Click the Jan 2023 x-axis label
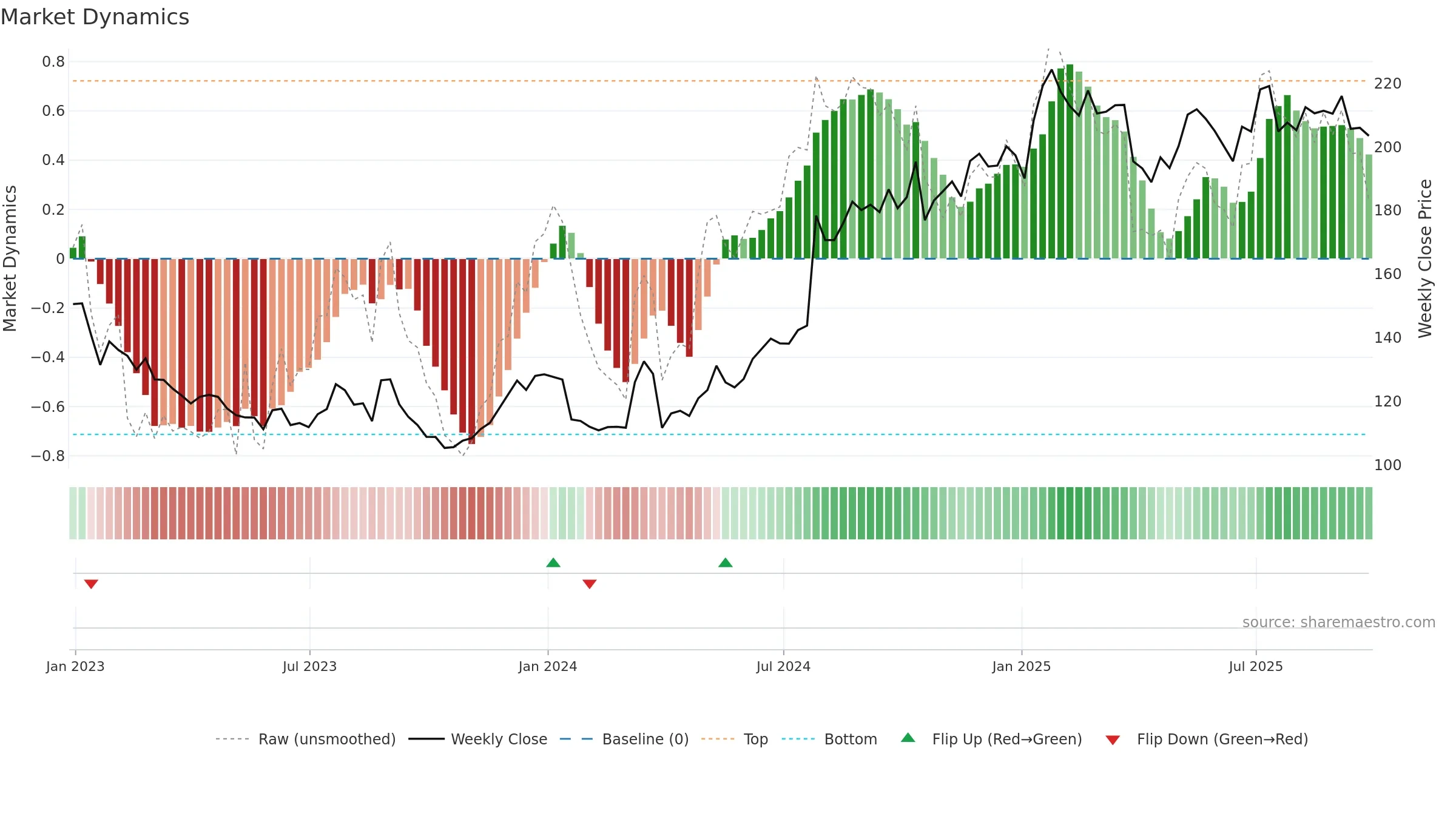This screenshot has height=819, width=1456. [75, 667]
